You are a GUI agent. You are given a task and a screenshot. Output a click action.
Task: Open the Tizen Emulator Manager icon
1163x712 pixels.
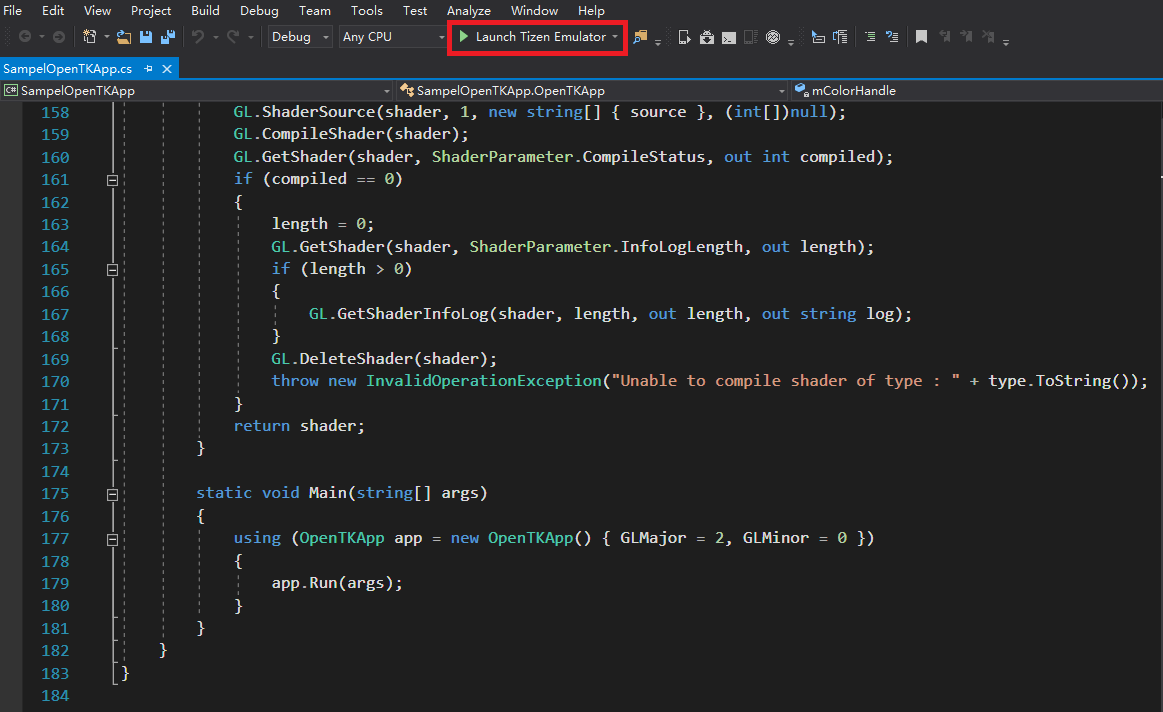tap(685, 36)
